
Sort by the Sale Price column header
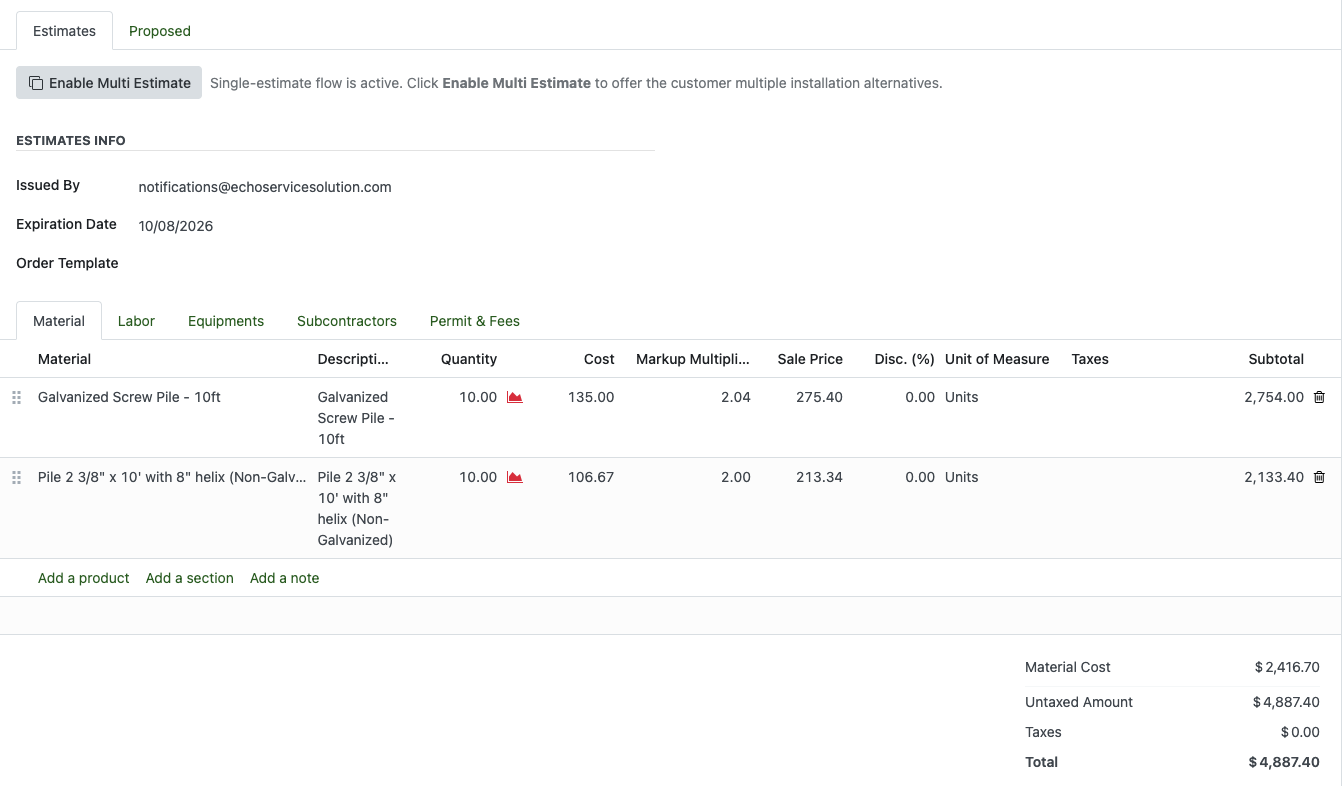(810, 359)
